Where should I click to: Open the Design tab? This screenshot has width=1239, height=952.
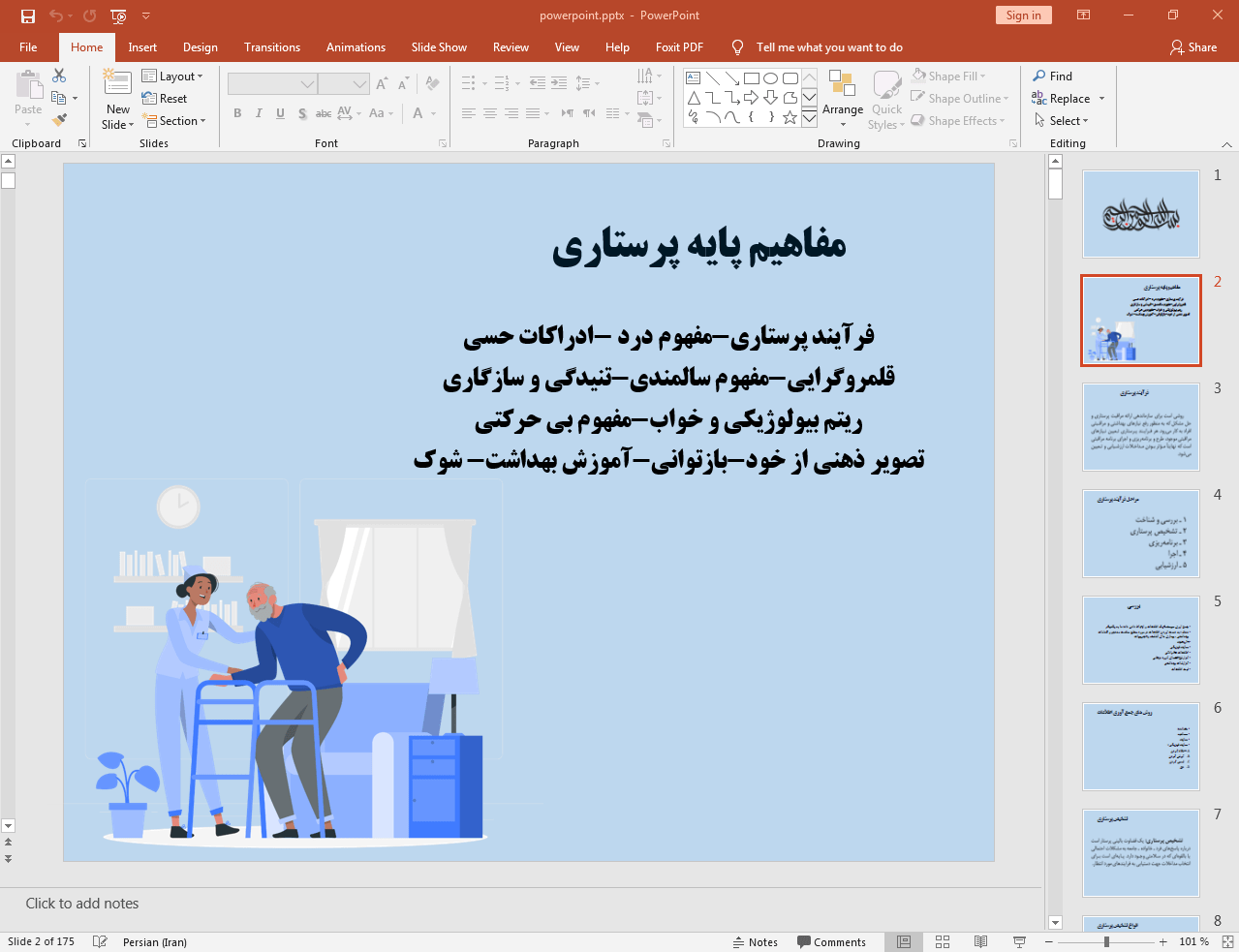pyautogui.click(x=201, y=46)
